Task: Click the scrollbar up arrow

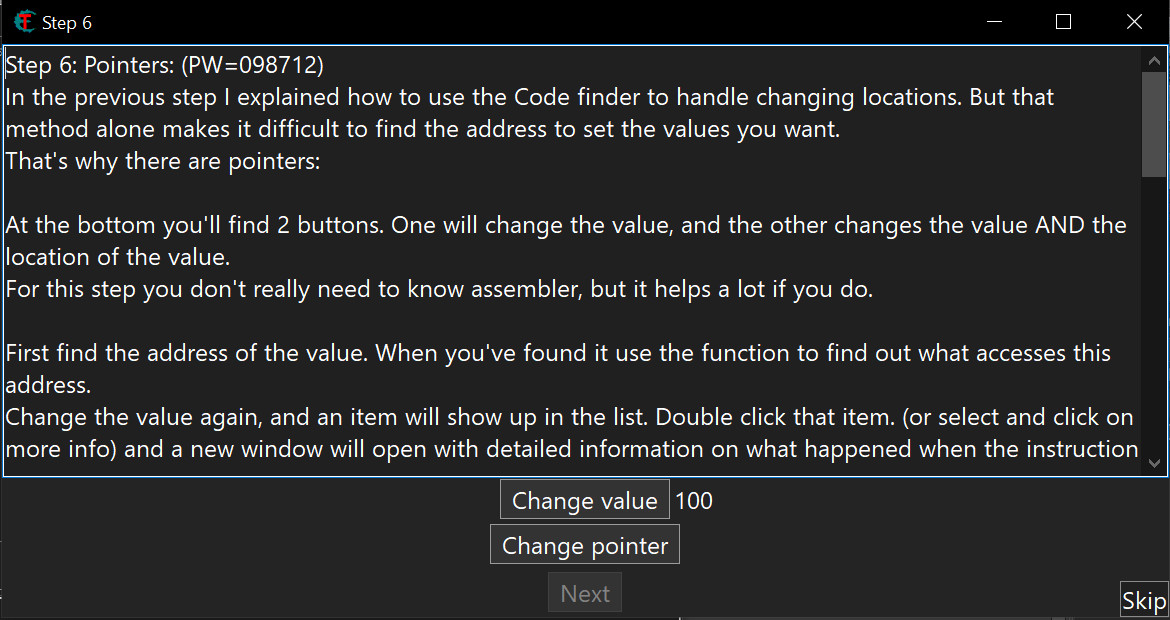Action: 1154,60
